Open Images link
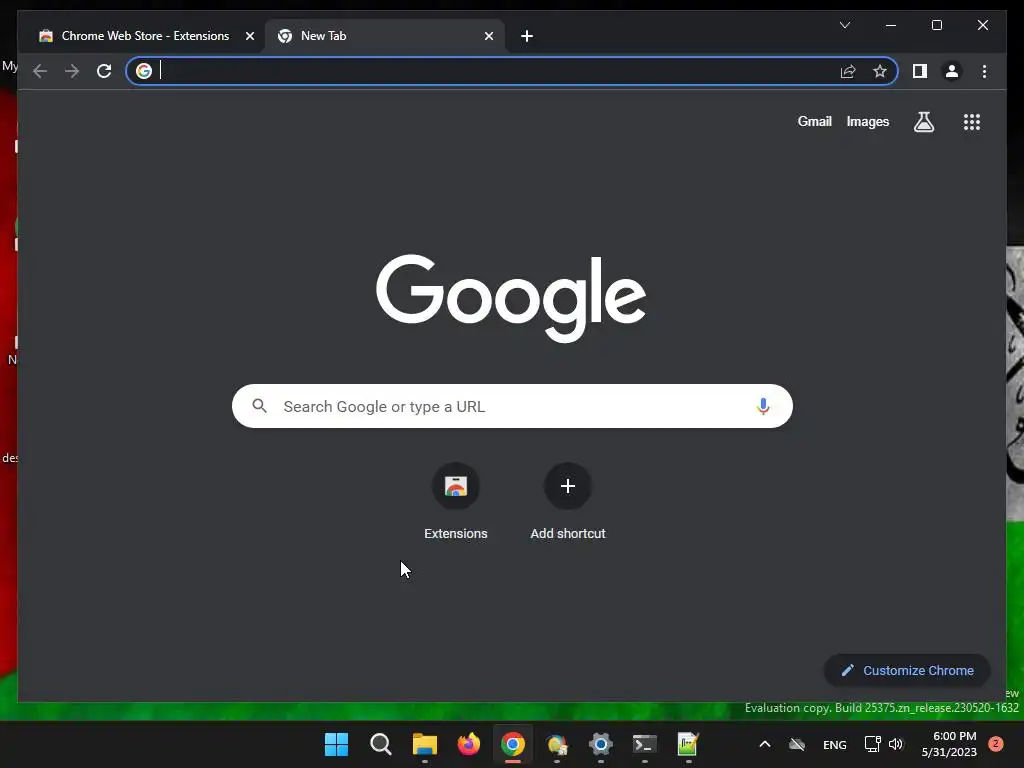This screenshot has width=1024, height=768. (x=867, y=121)
